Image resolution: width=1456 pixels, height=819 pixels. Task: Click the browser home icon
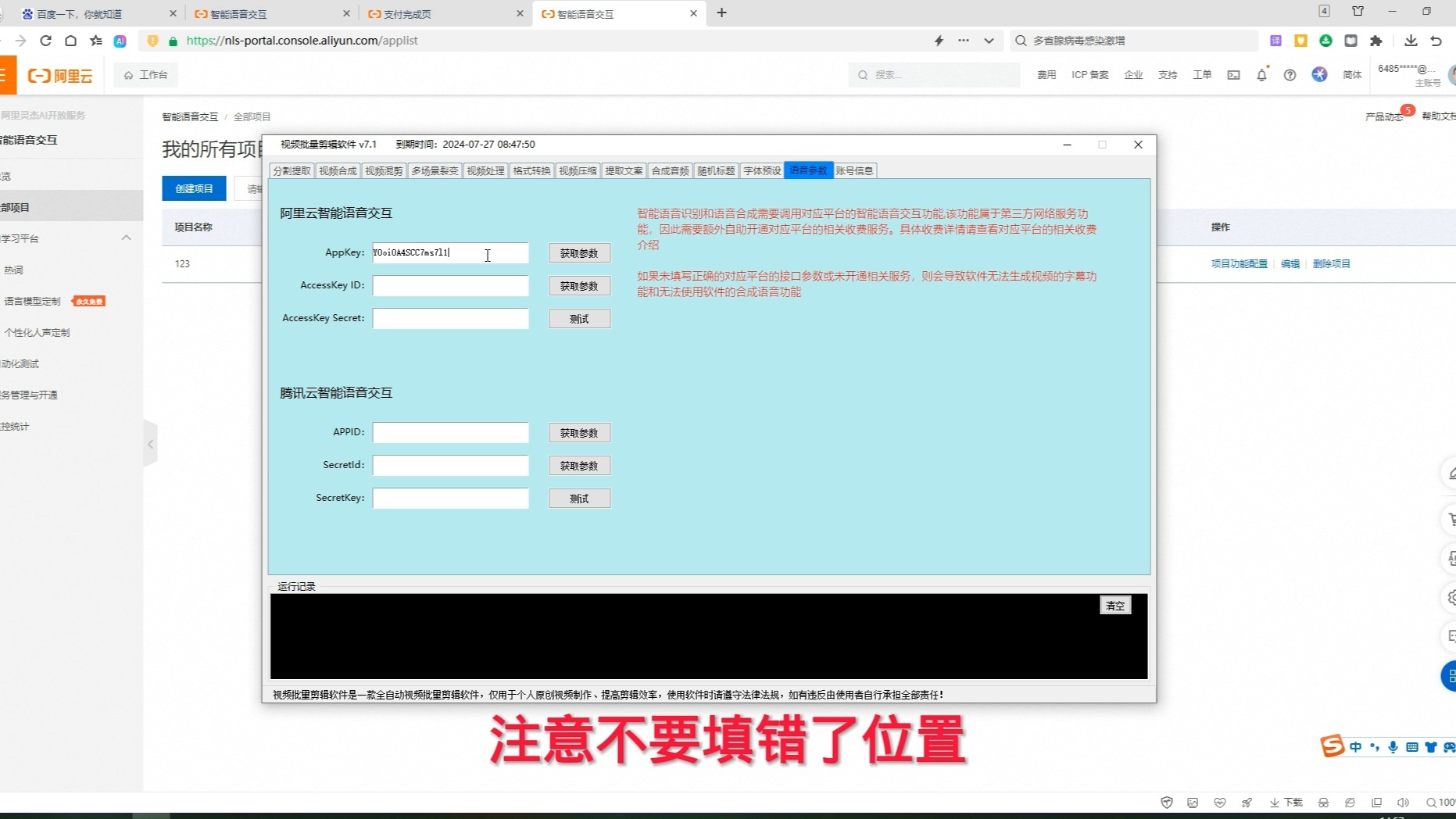tap(70, 41)
